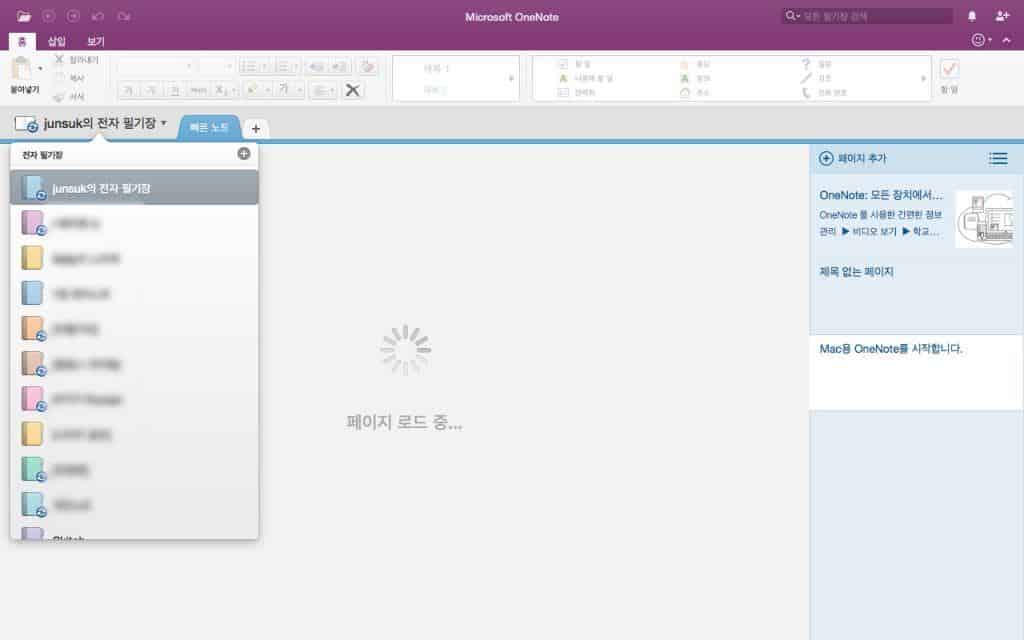Click the delete X icon in ribbon
This screenshot has height=640, width=1024.
(352, 90)
